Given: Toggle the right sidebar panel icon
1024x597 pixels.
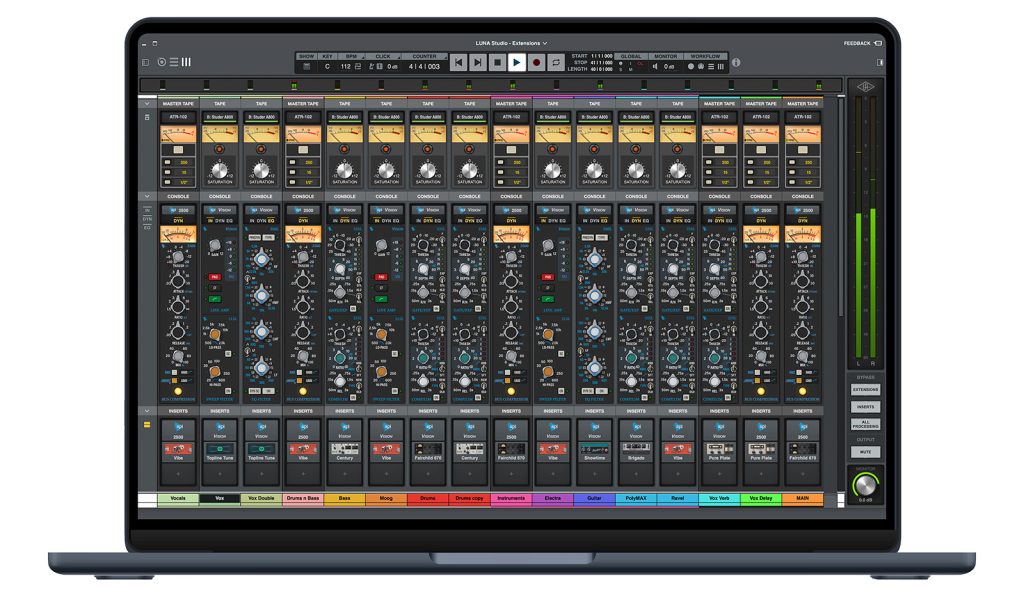Looking at the screenshot, I should click(880, 63).
